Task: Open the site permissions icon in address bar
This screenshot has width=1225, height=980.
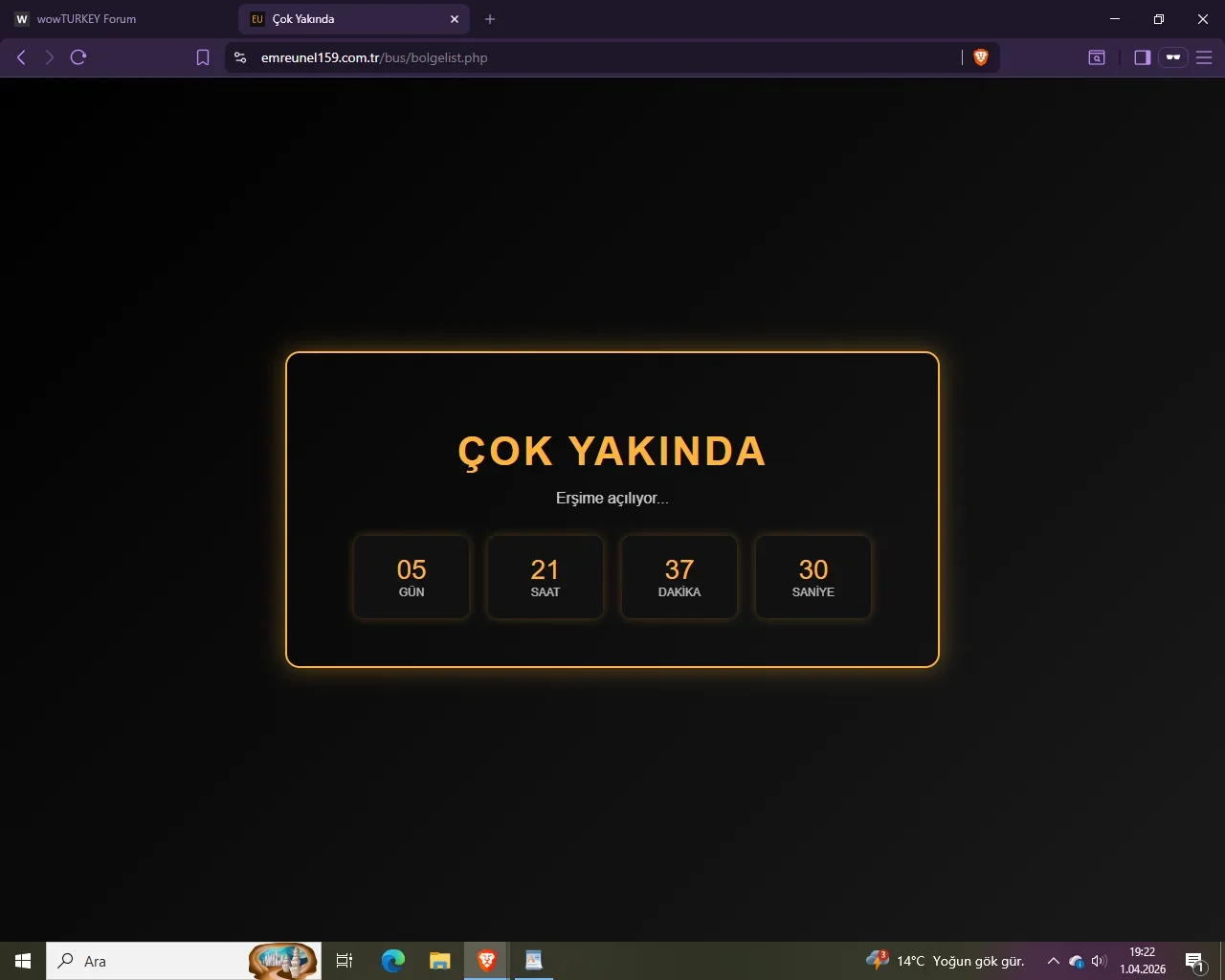Action: (x=239, y=57)
